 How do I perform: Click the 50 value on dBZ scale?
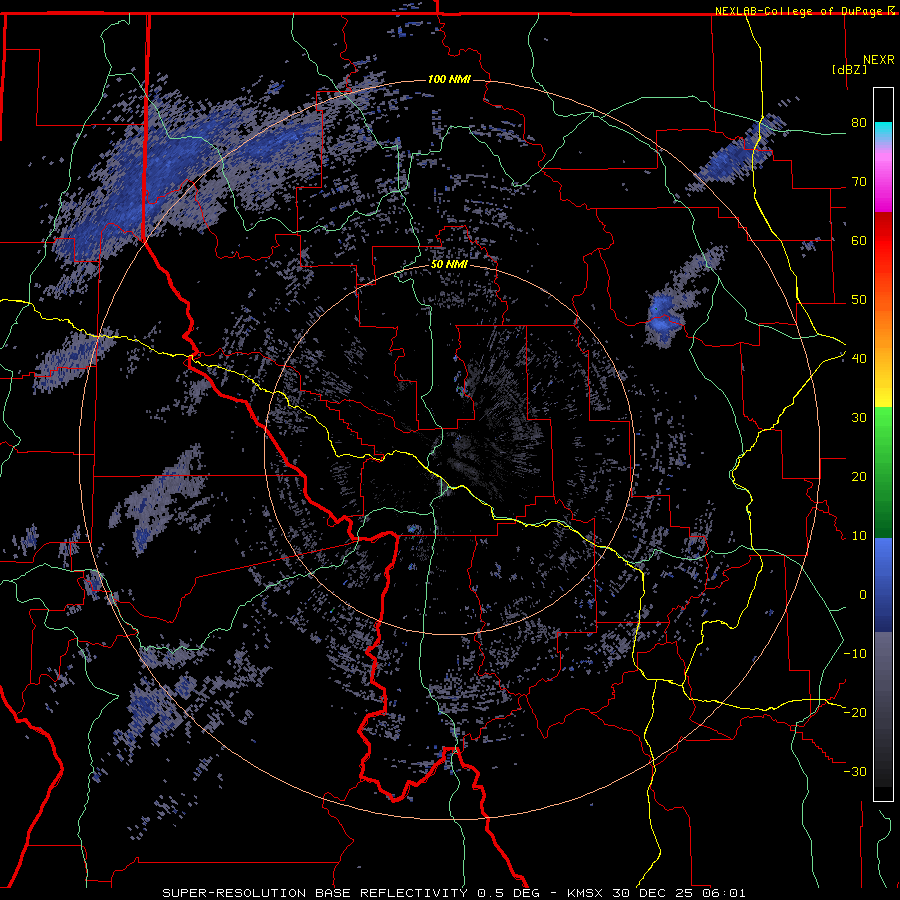coord(859,300)
